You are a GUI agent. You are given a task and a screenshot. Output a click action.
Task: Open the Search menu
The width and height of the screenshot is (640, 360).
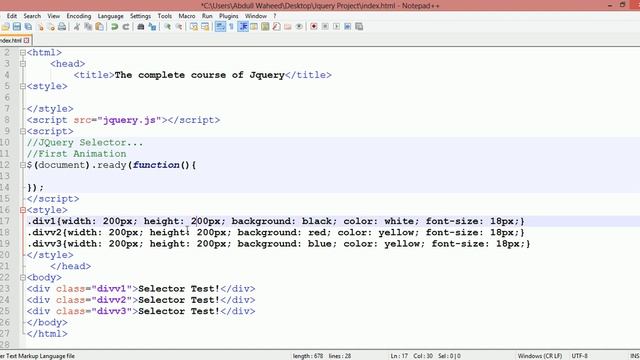coord(32,16)
